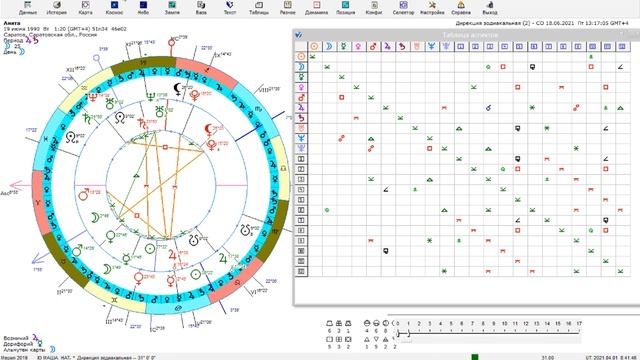The width and height of the screenshot is (640, 360).
Task: Click the square aspect in Mars row, Mercury column
Action: (x=342, y=98)
